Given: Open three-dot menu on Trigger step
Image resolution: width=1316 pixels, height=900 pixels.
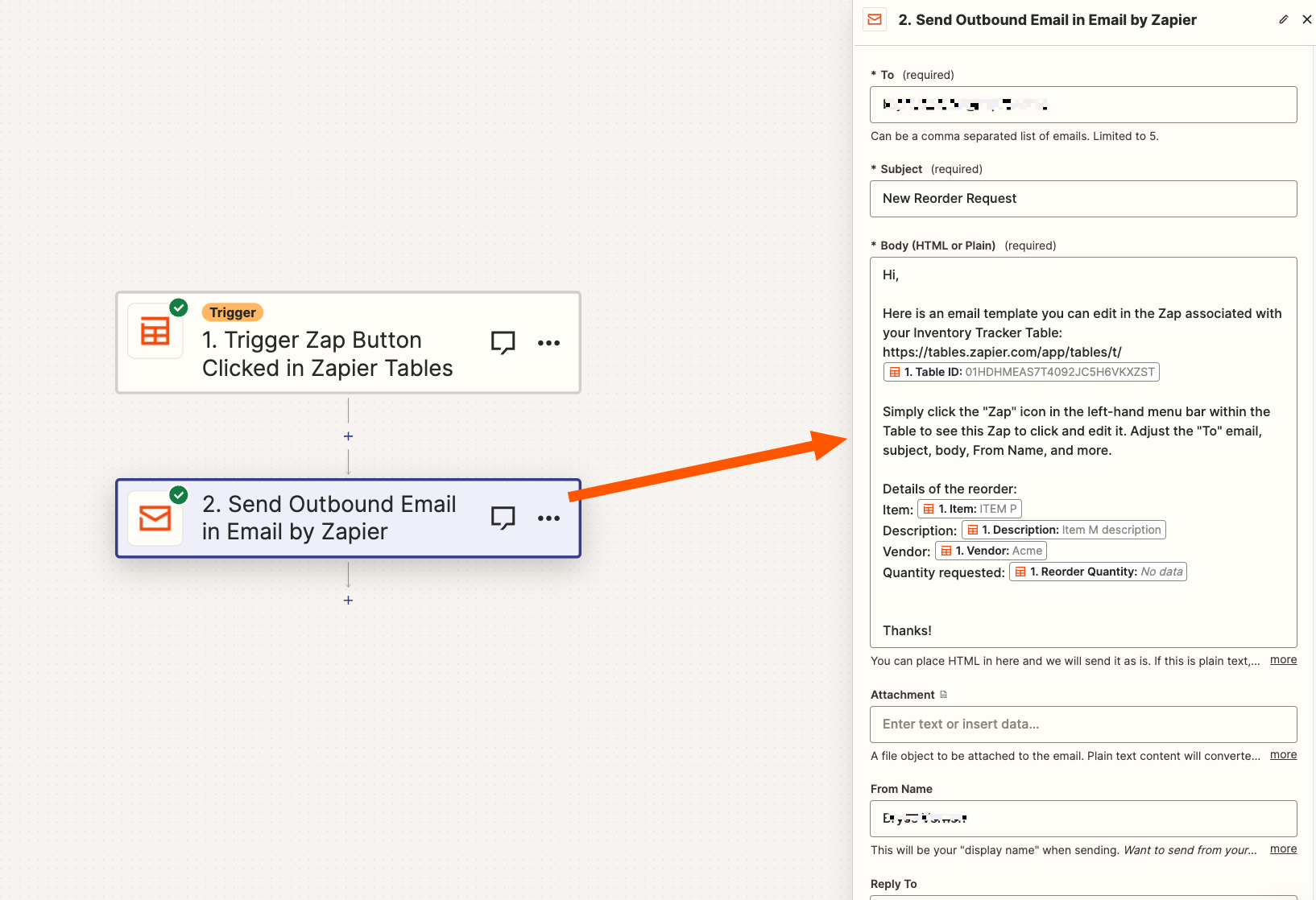Looking at the screenshot, I should [x=548, y=343].
